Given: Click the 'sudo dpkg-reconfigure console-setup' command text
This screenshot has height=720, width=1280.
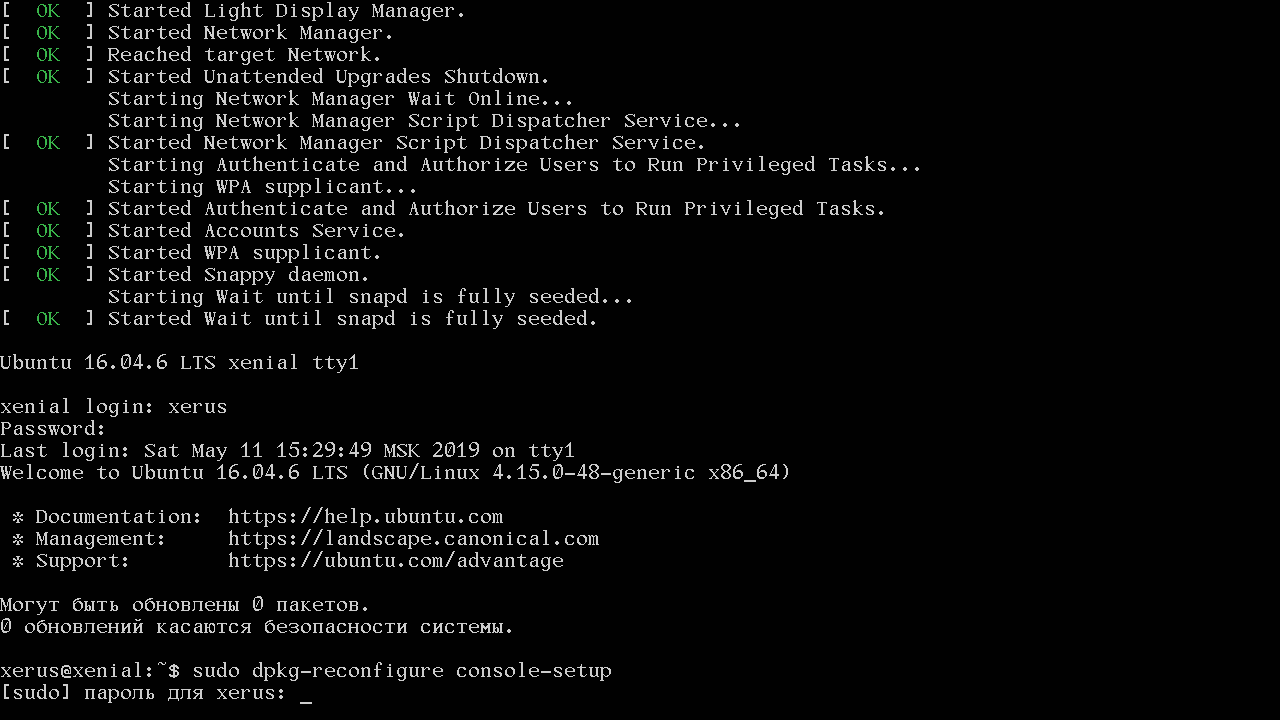Looking at the screenshot, I should point(401,671).
